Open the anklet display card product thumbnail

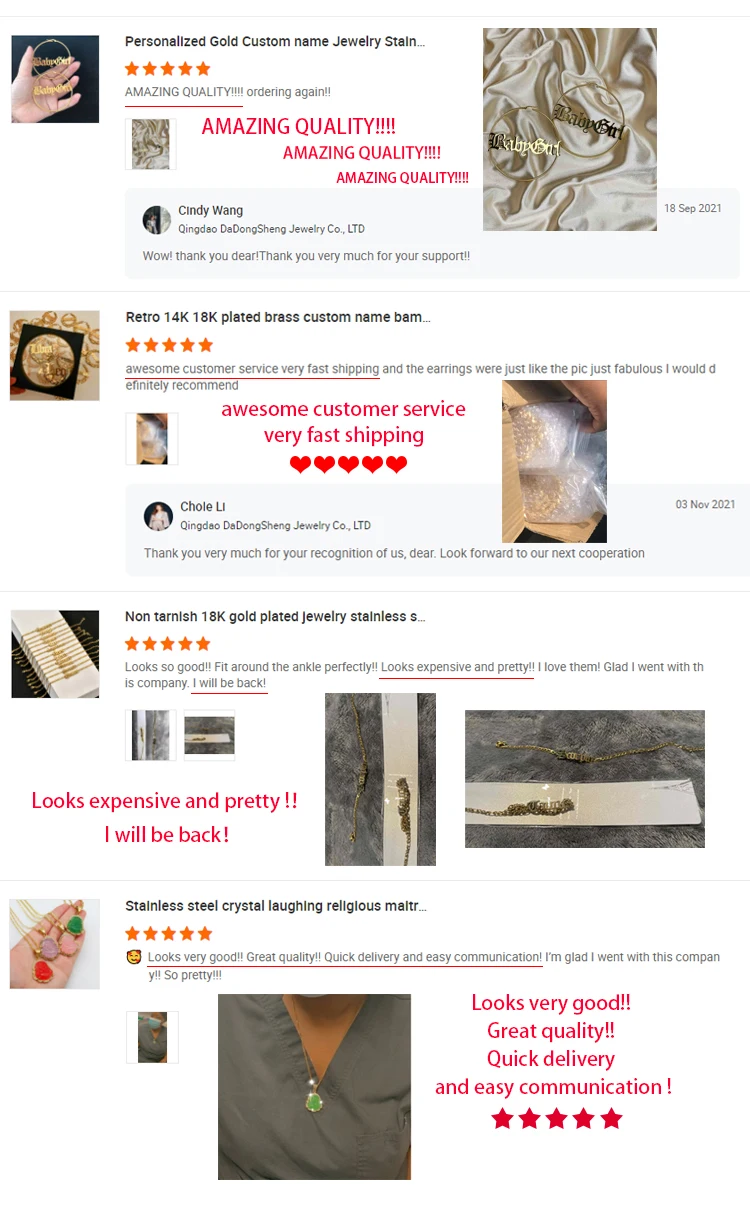[x=55, y=654]
